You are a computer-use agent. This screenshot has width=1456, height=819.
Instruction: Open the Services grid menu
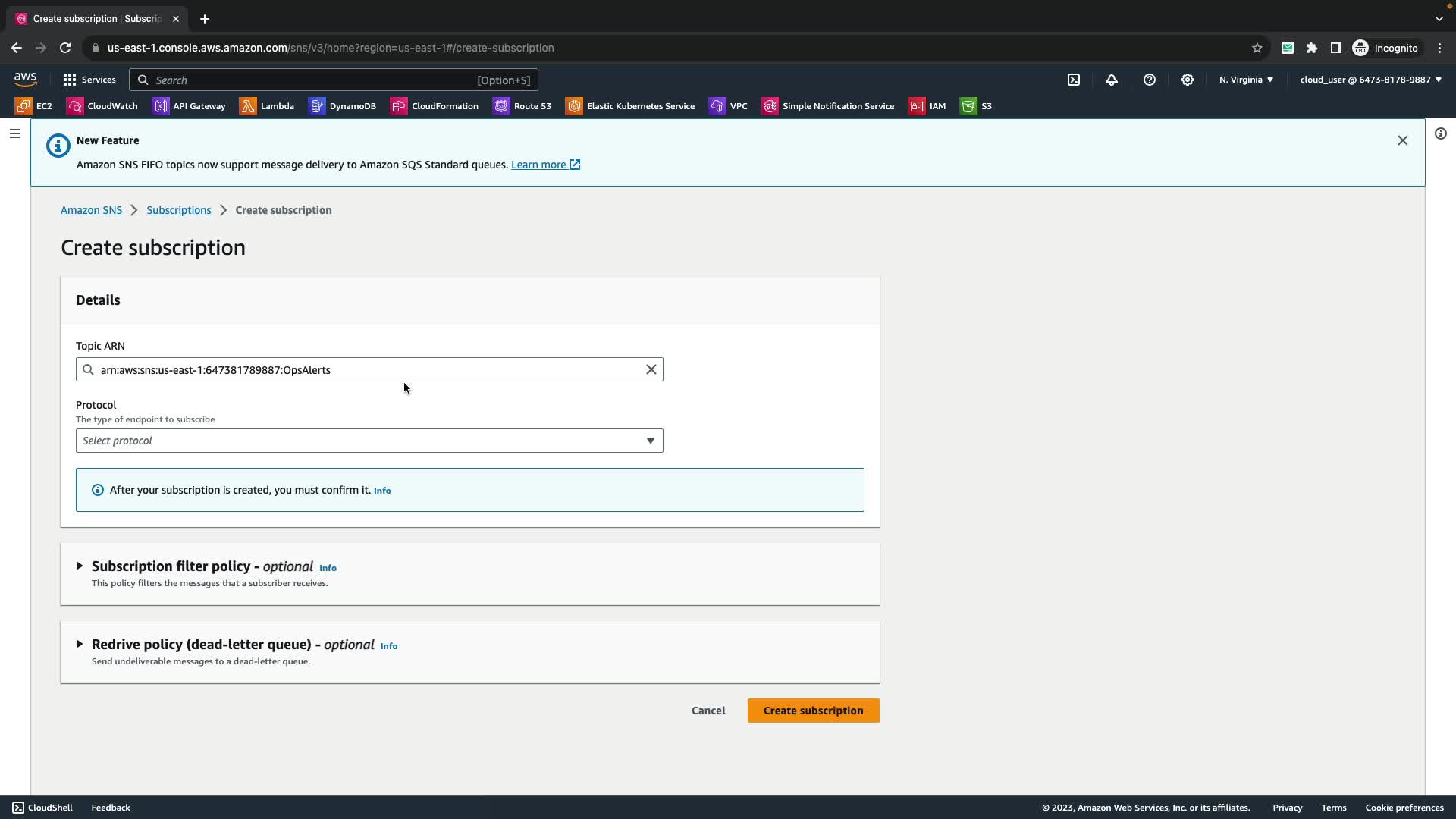tap(89, 80)
